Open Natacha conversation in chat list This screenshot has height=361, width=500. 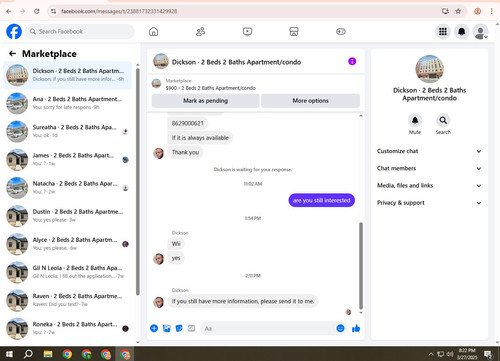pos(68,187)
